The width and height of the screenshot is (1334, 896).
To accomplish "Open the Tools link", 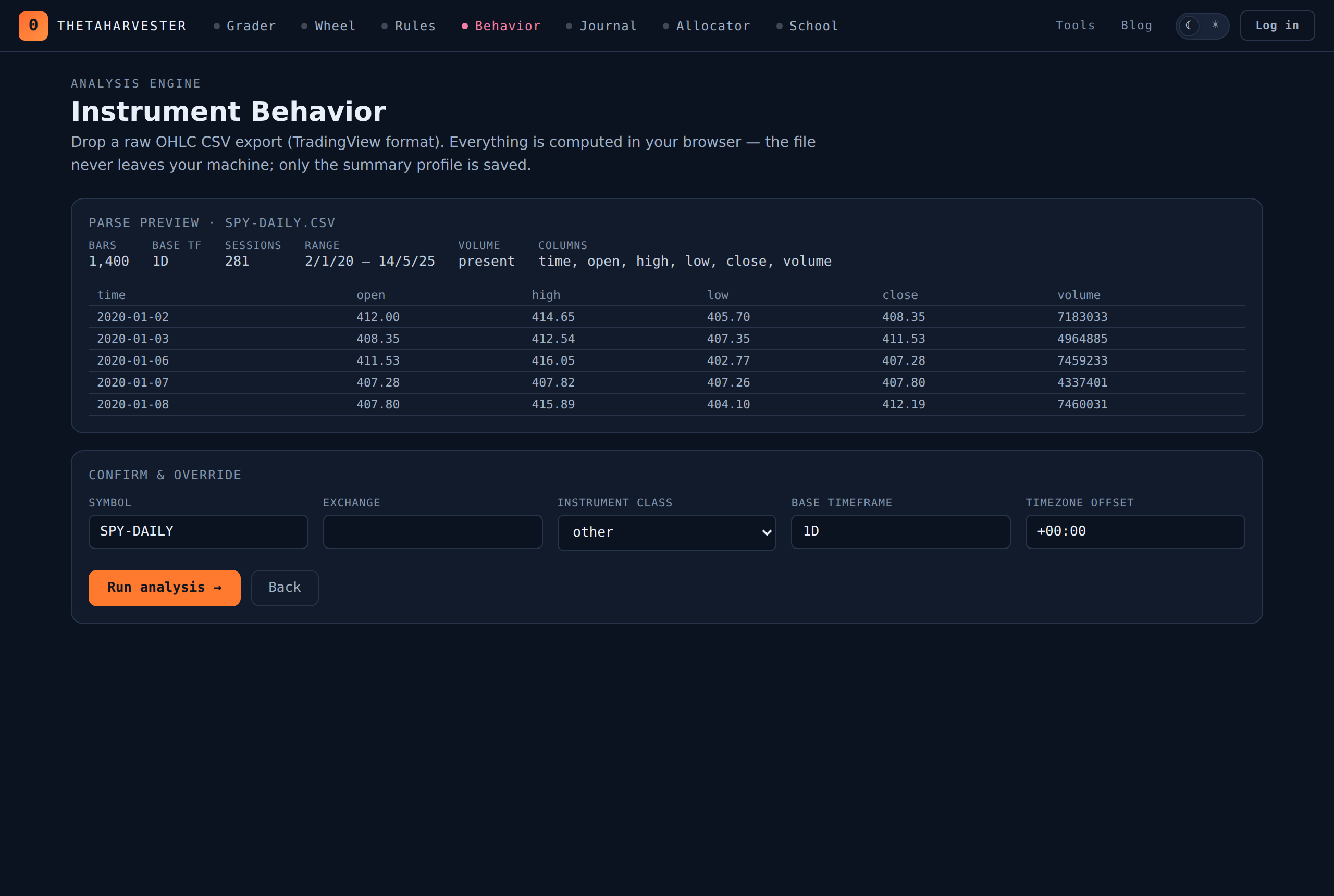I will pos(1075,26).
